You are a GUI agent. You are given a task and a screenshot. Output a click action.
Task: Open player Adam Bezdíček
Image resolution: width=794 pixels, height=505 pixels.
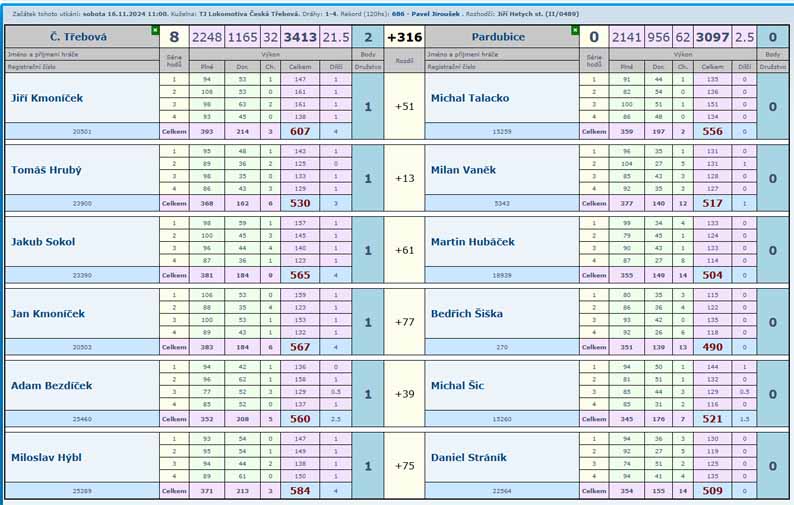pyautogui.click(x=52, y=386)
